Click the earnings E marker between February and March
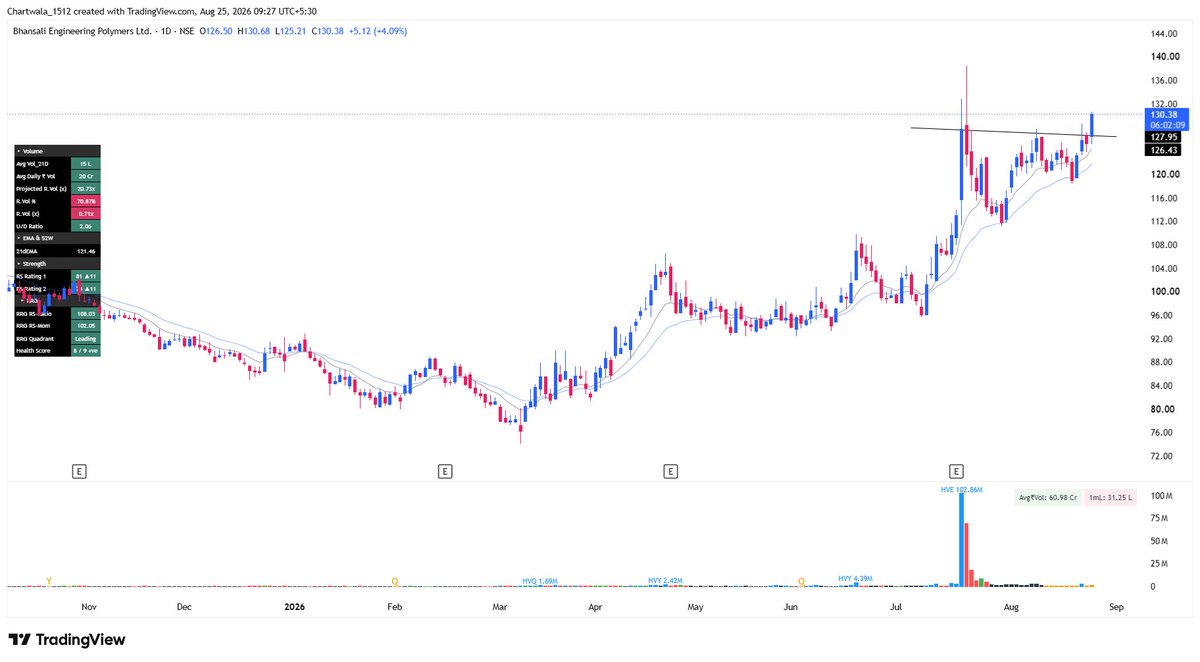 444,470
